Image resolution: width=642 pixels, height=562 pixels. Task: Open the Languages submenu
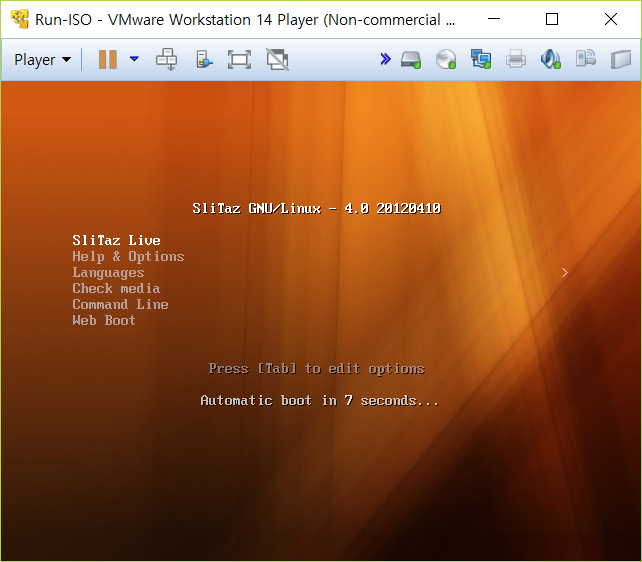(108, 273)
